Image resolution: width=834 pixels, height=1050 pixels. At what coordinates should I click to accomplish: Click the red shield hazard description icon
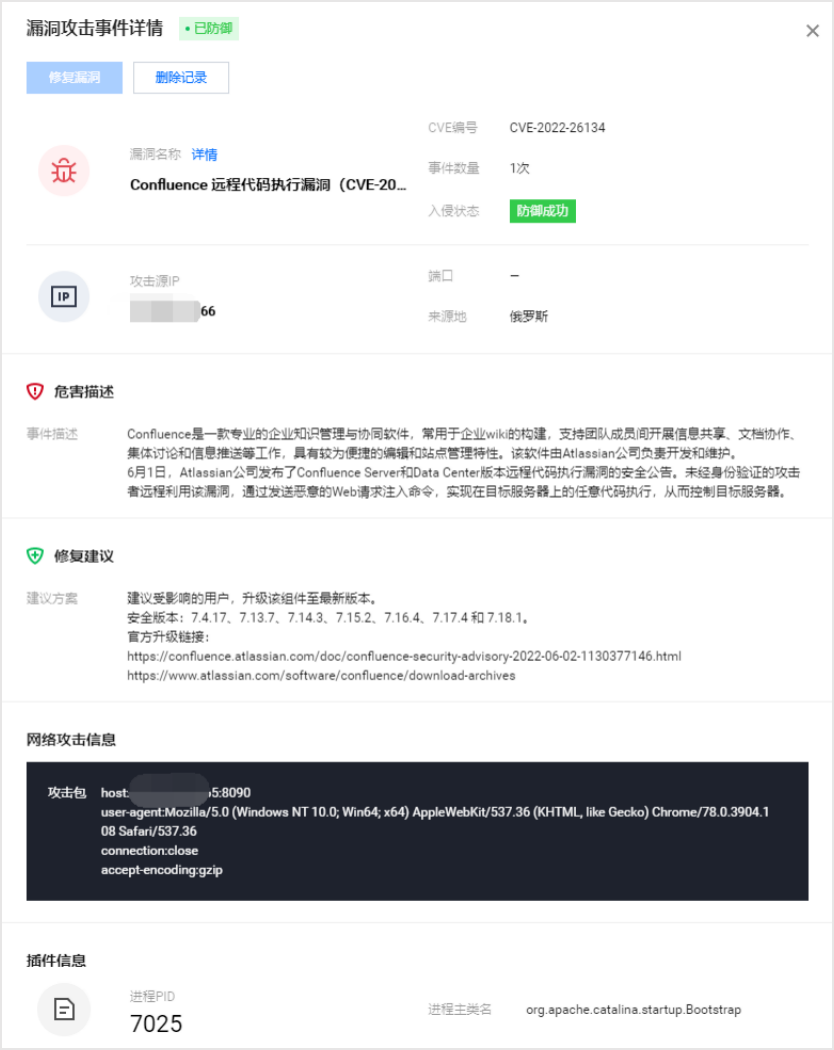tap(35, 391)
